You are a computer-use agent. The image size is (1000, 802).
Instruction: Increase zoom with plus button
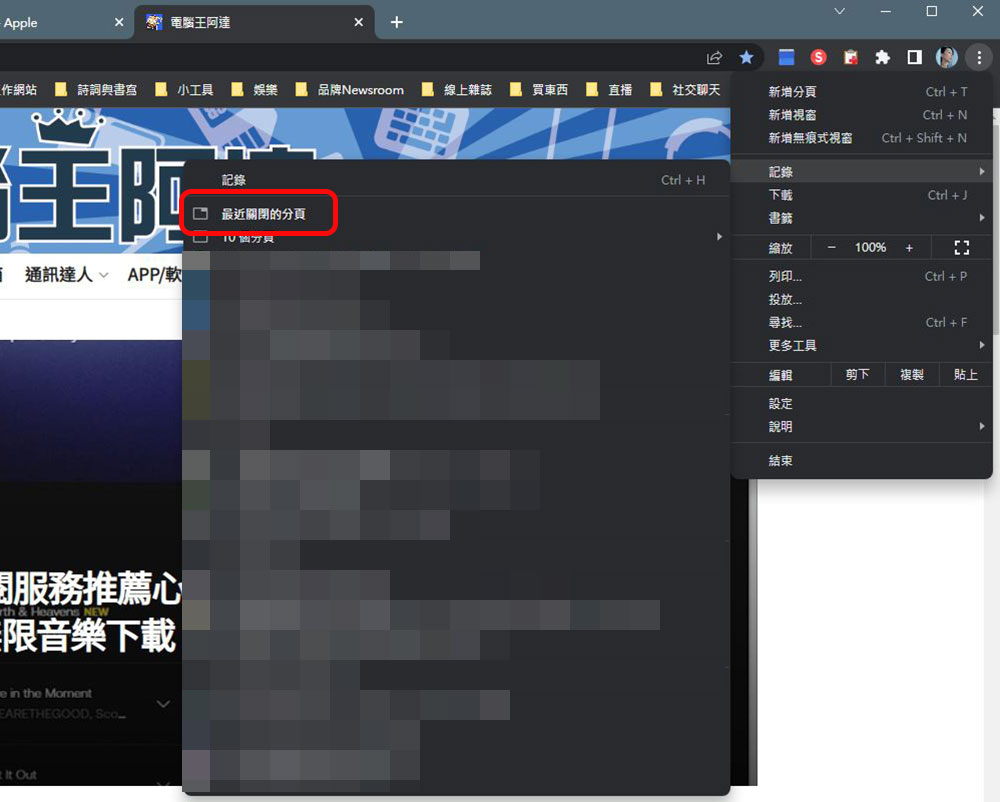(909, 247)
